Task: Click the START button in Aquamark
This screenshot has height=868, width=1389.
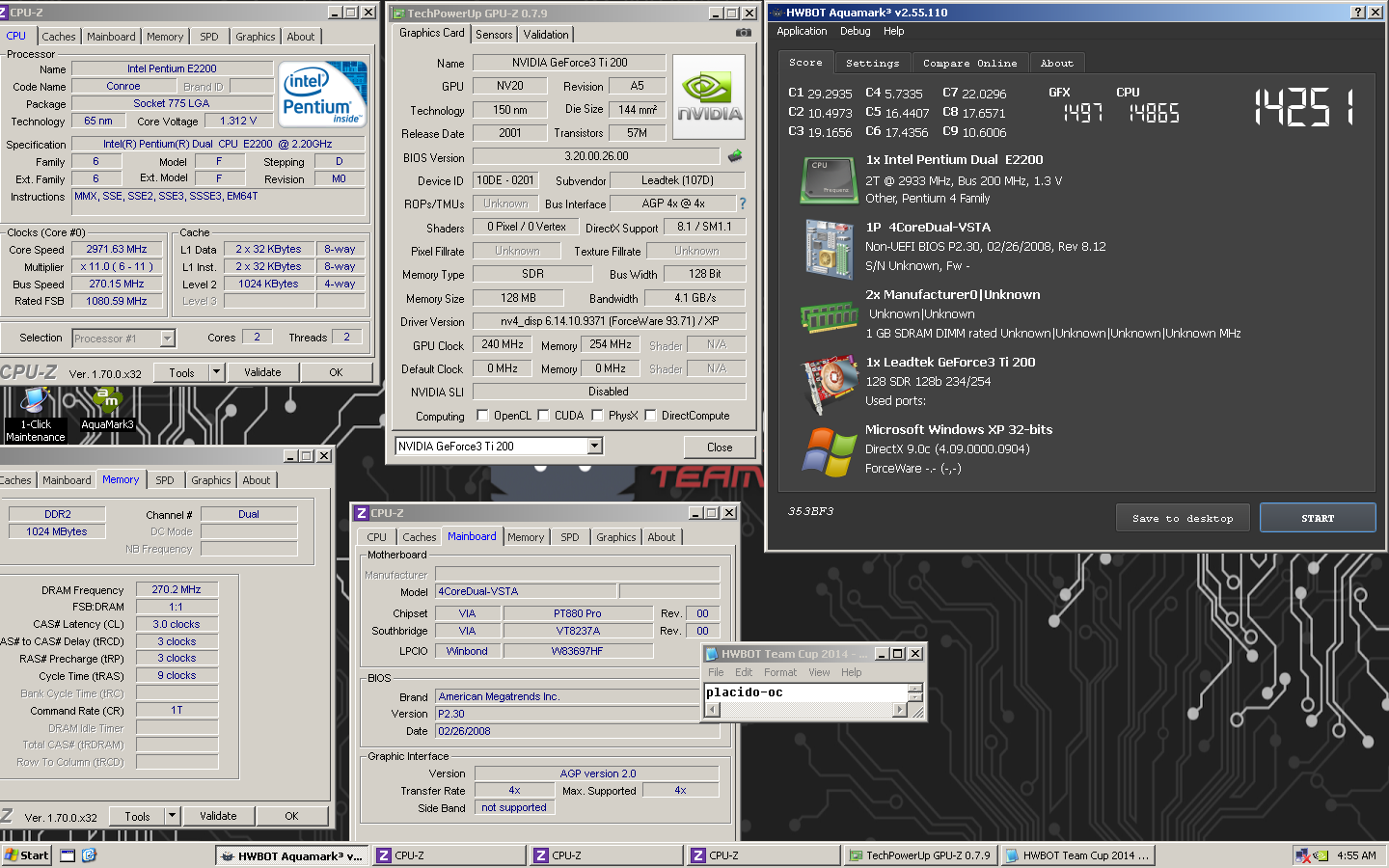Action: pos(1318,518)
